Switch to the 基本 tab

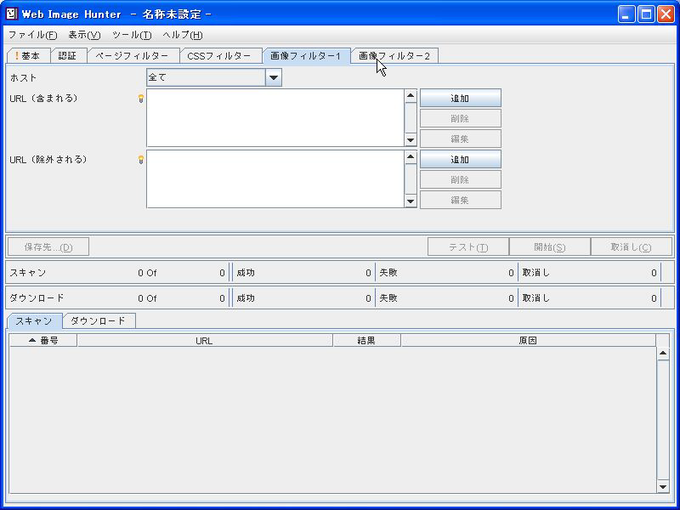(x=29, y=56)
